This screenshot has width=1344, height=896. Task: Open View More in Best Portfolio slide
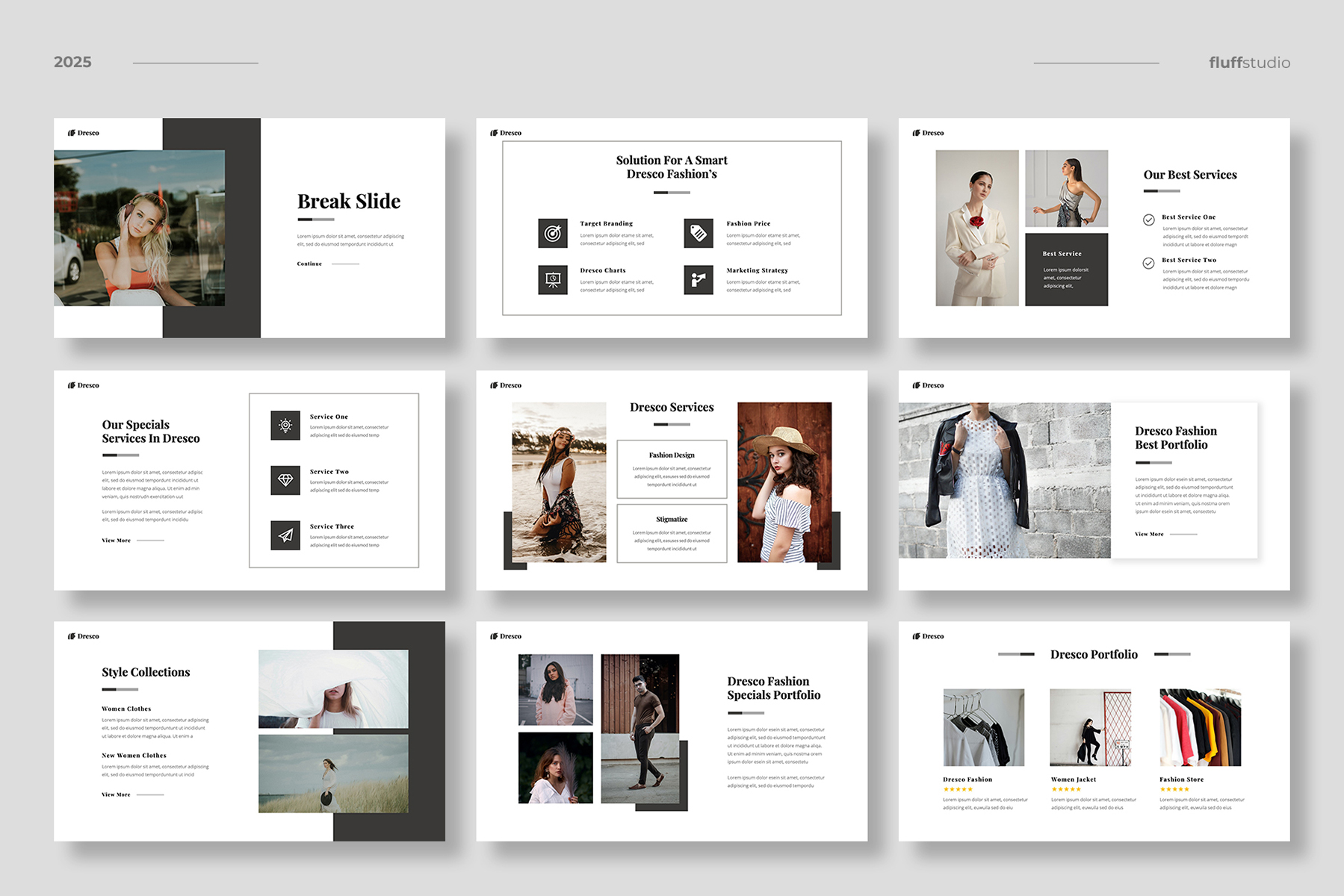(1149, 535)
